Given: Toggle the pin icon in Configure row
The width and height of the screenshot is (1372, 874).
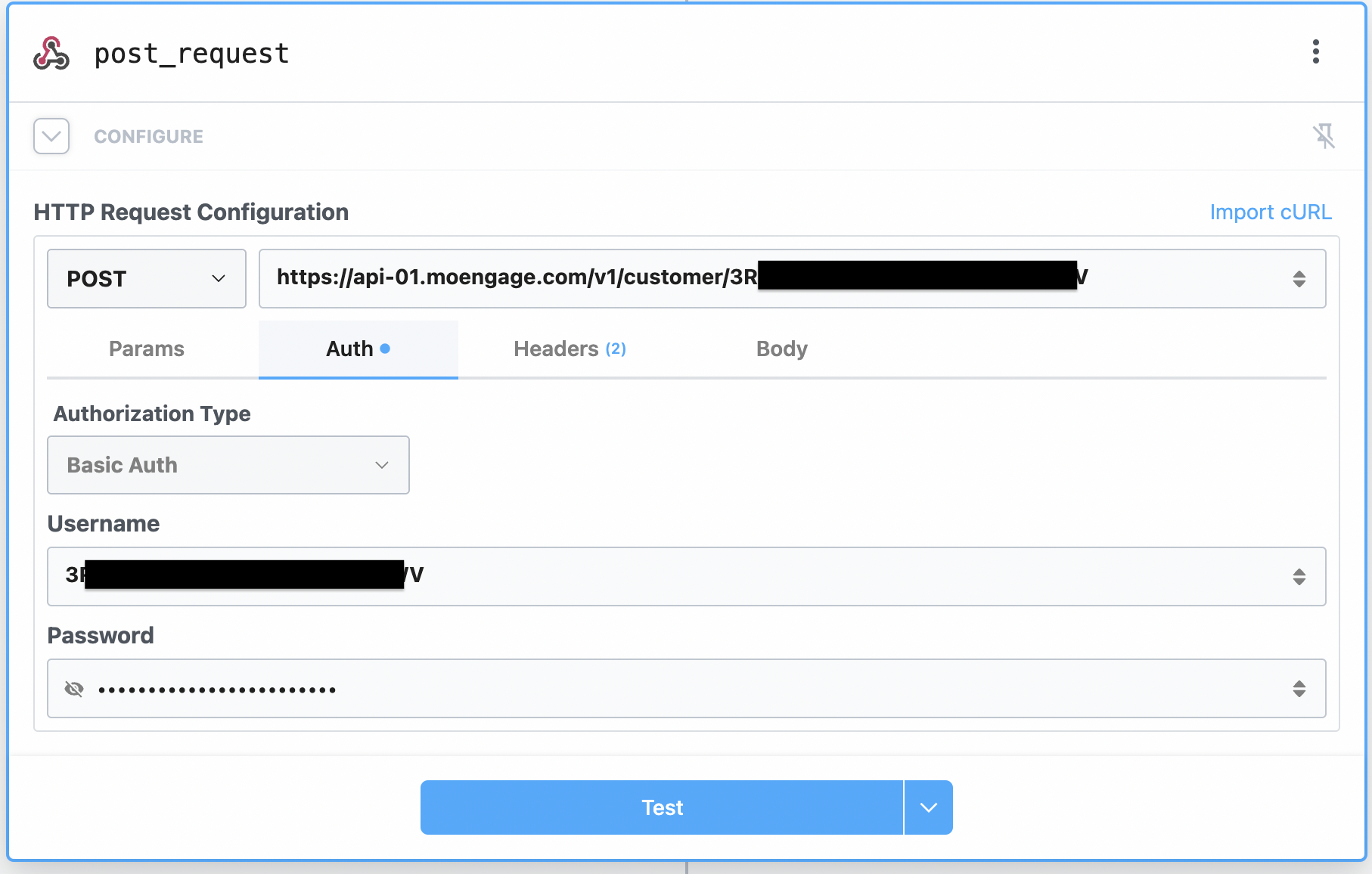Looking at the screenshot, I should click(x=1324, y=136).
